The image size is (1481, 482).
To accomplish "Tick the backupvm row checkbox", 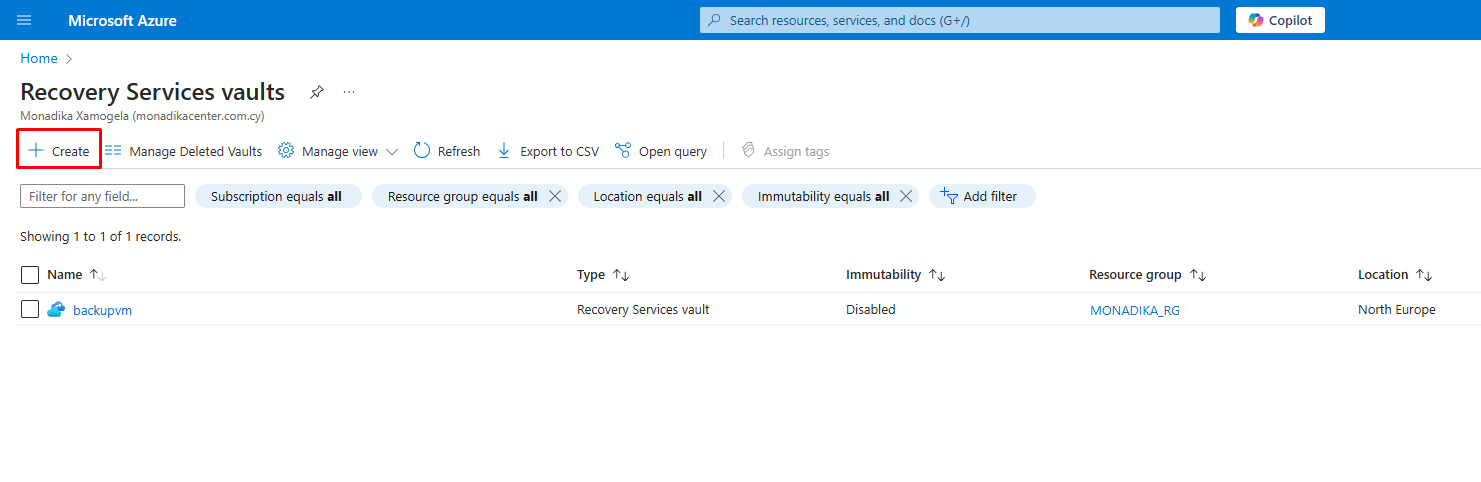I will pos(30,309).
